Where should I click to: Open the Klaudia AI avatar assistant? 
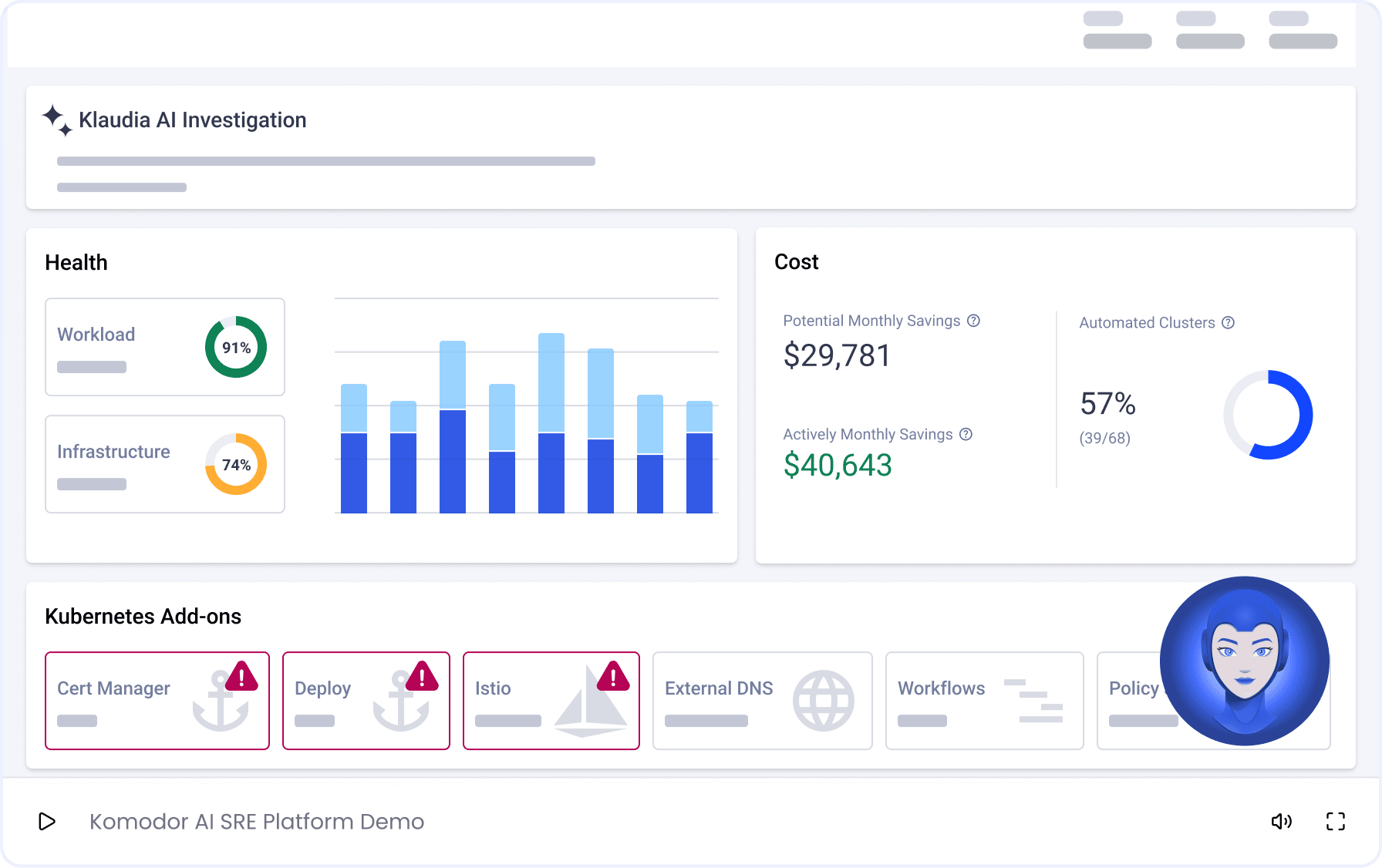1244,661
